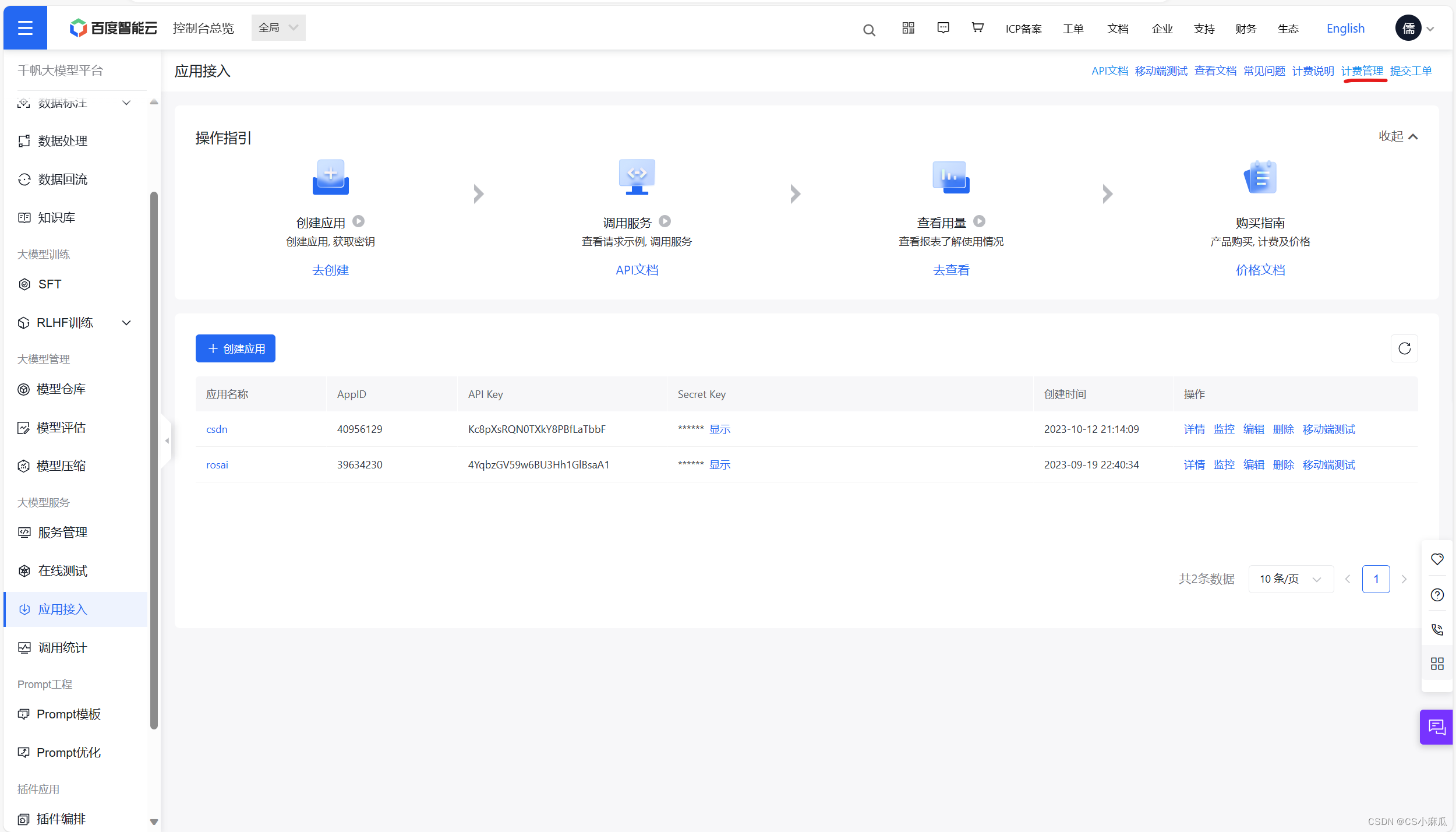Image resolution: width=1456 pixels, height=832 pixels.
Task: Open the hamburger main menu
Action: click(x=25, y=27)
